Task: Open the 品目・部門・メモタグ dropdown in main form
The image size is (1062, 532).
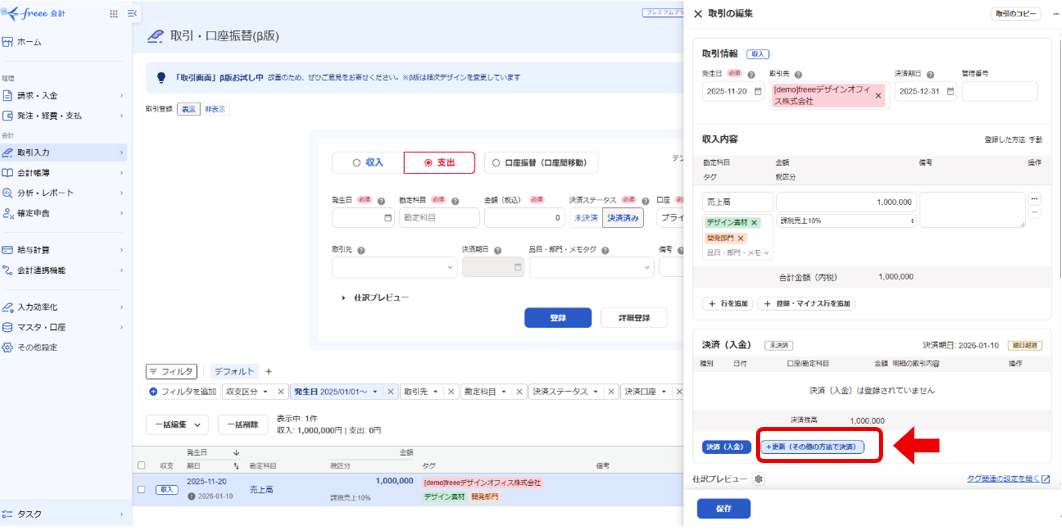Action: [x=591, y=267]
